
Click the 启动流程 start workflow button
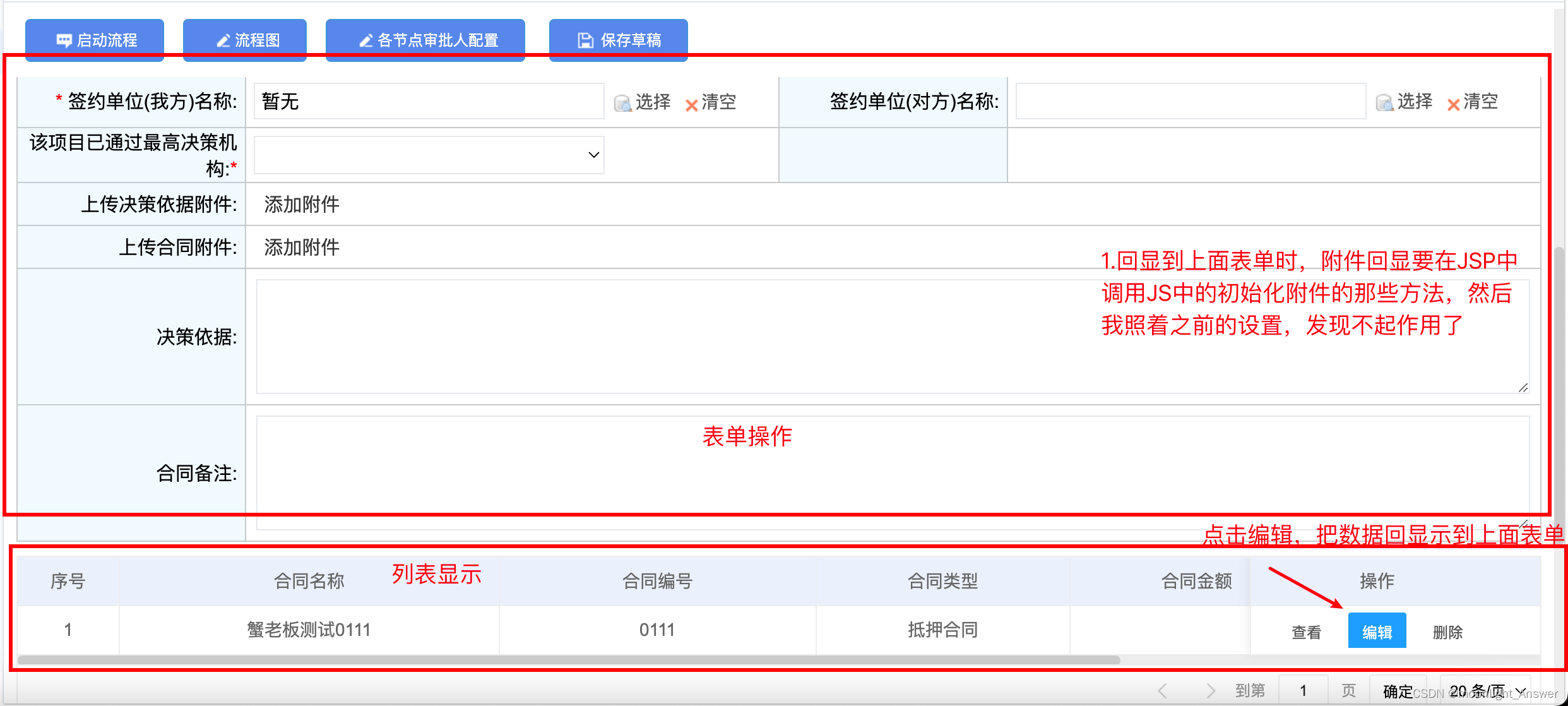tap(95, 40)
